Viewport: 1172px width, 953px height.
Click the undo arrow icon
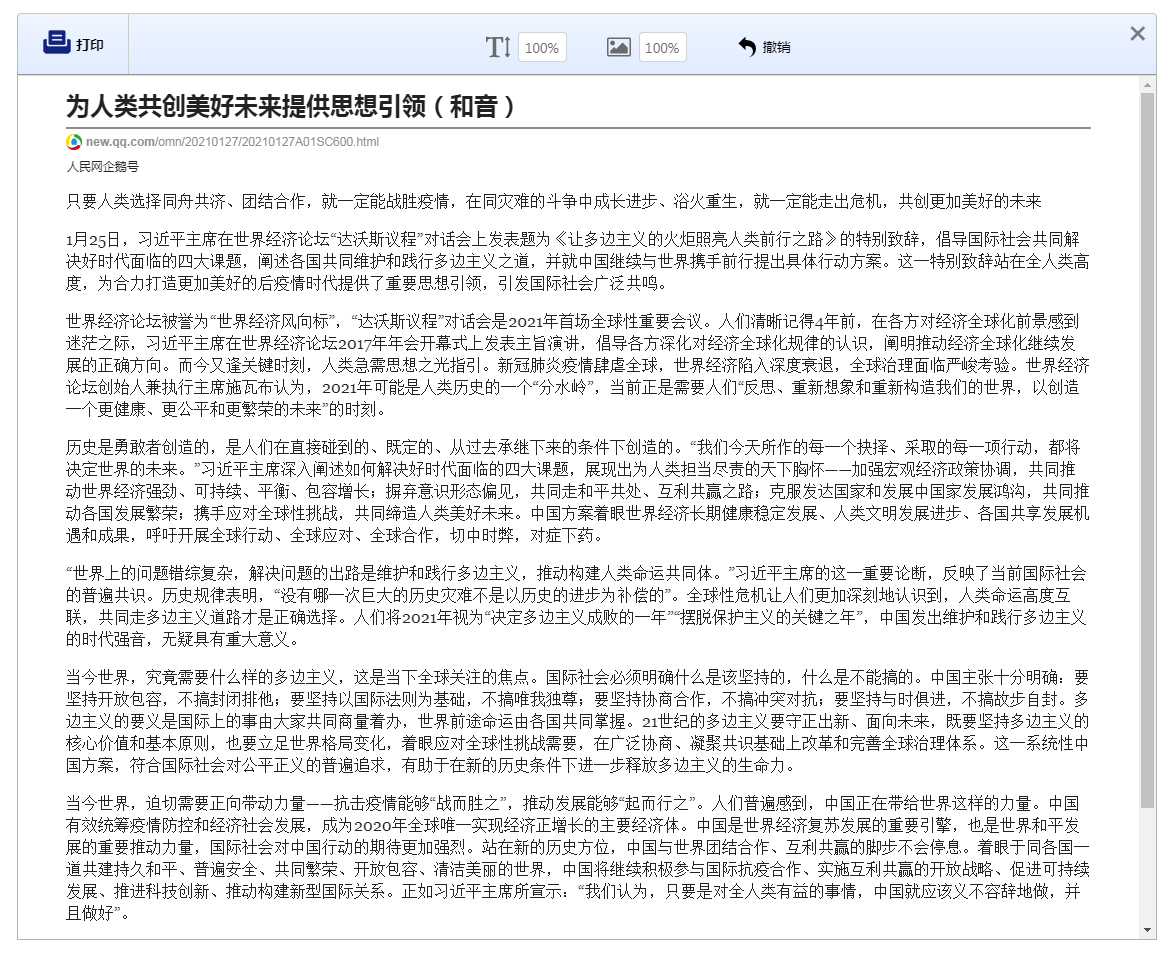coord(747,46)
